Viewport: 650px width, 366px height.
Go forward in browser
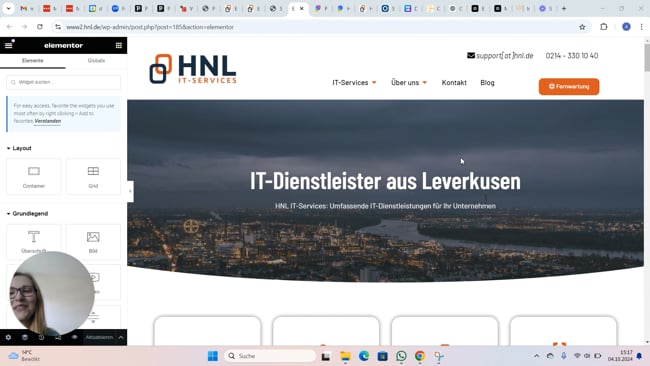(24, 27)
